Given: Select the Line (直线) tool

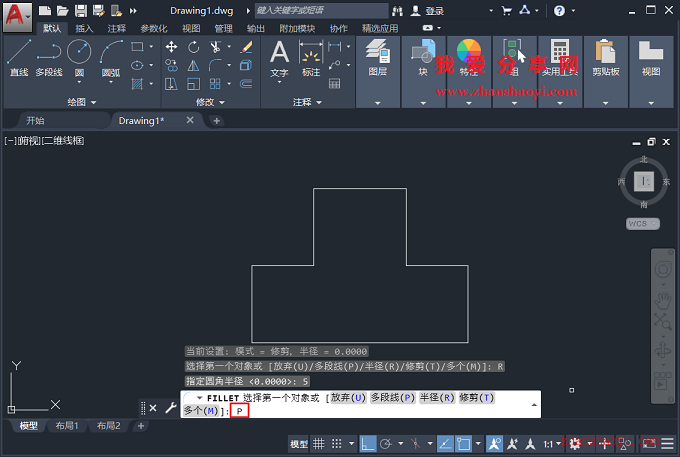Looking at the screenshot, I should [x=19, y=57].
